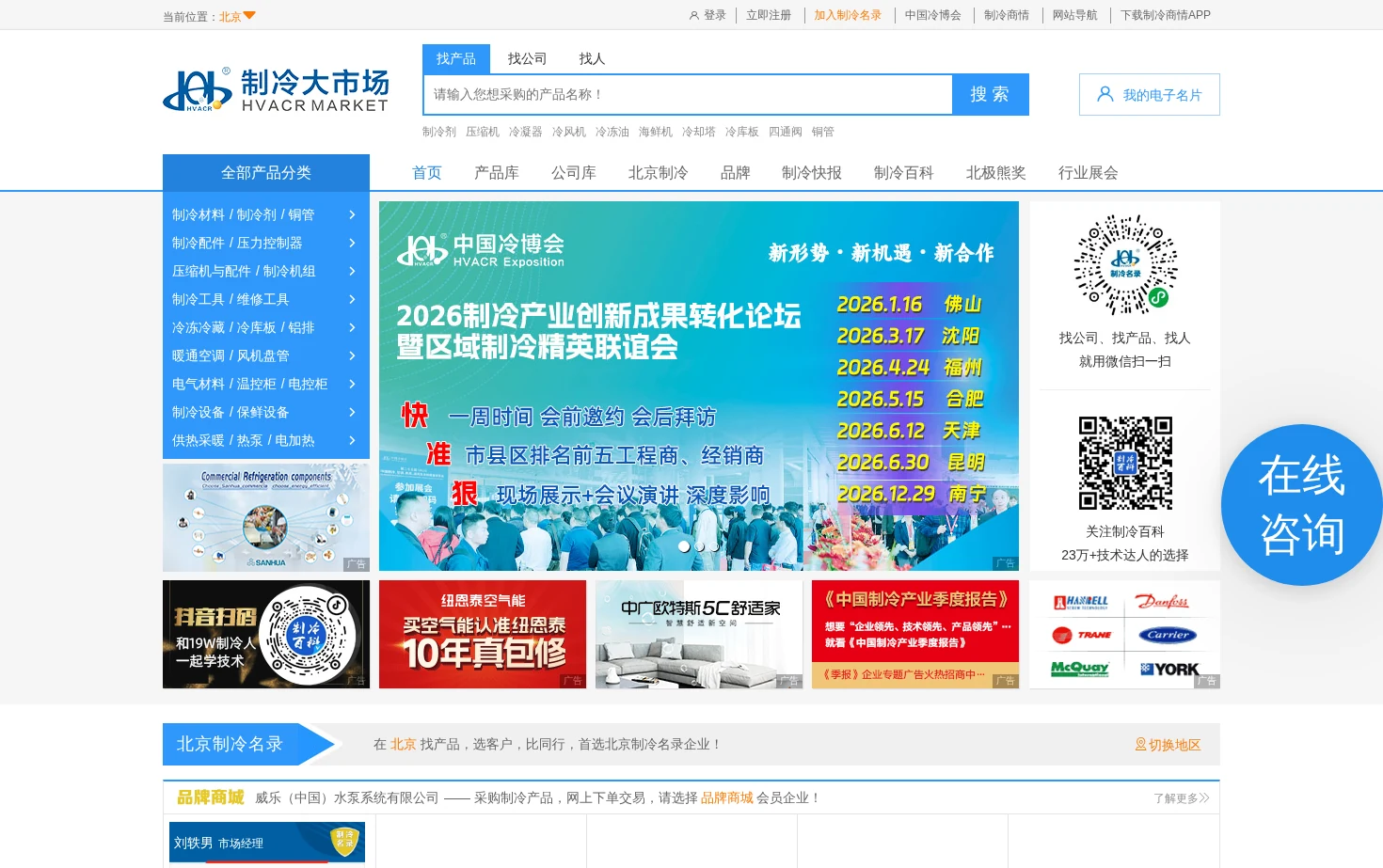1383x868 pixels.
Task: Open the 网站导航 top link
Action: pyautogui.click(x=1075, y=15)
